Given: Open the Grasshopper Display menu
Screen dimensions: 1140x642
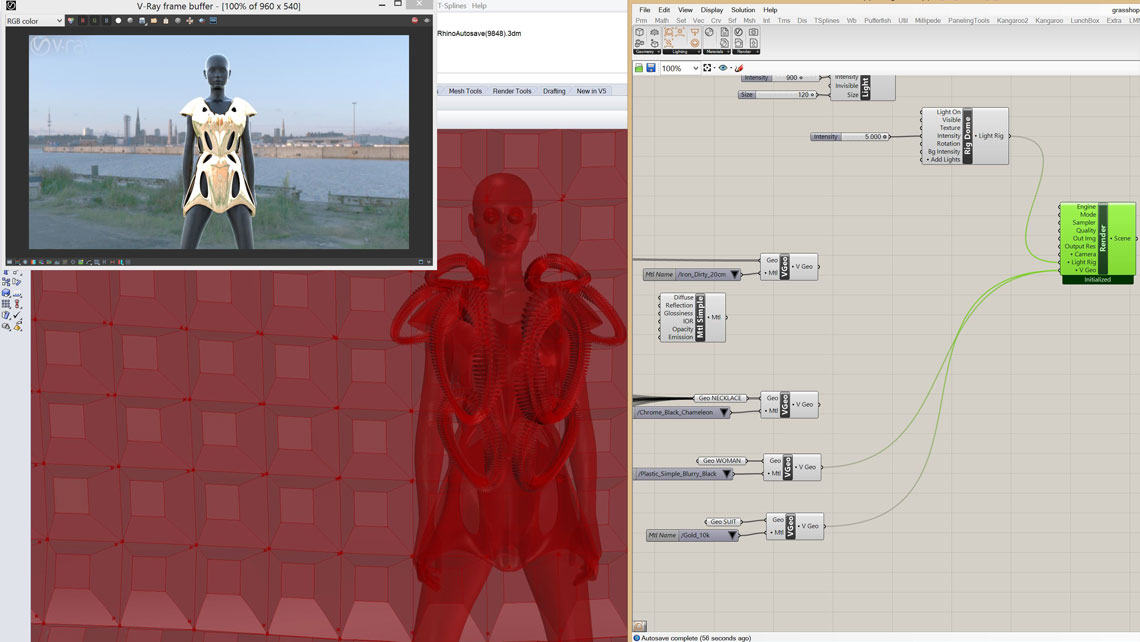Looking at the screenshot, I should point(712,10).
